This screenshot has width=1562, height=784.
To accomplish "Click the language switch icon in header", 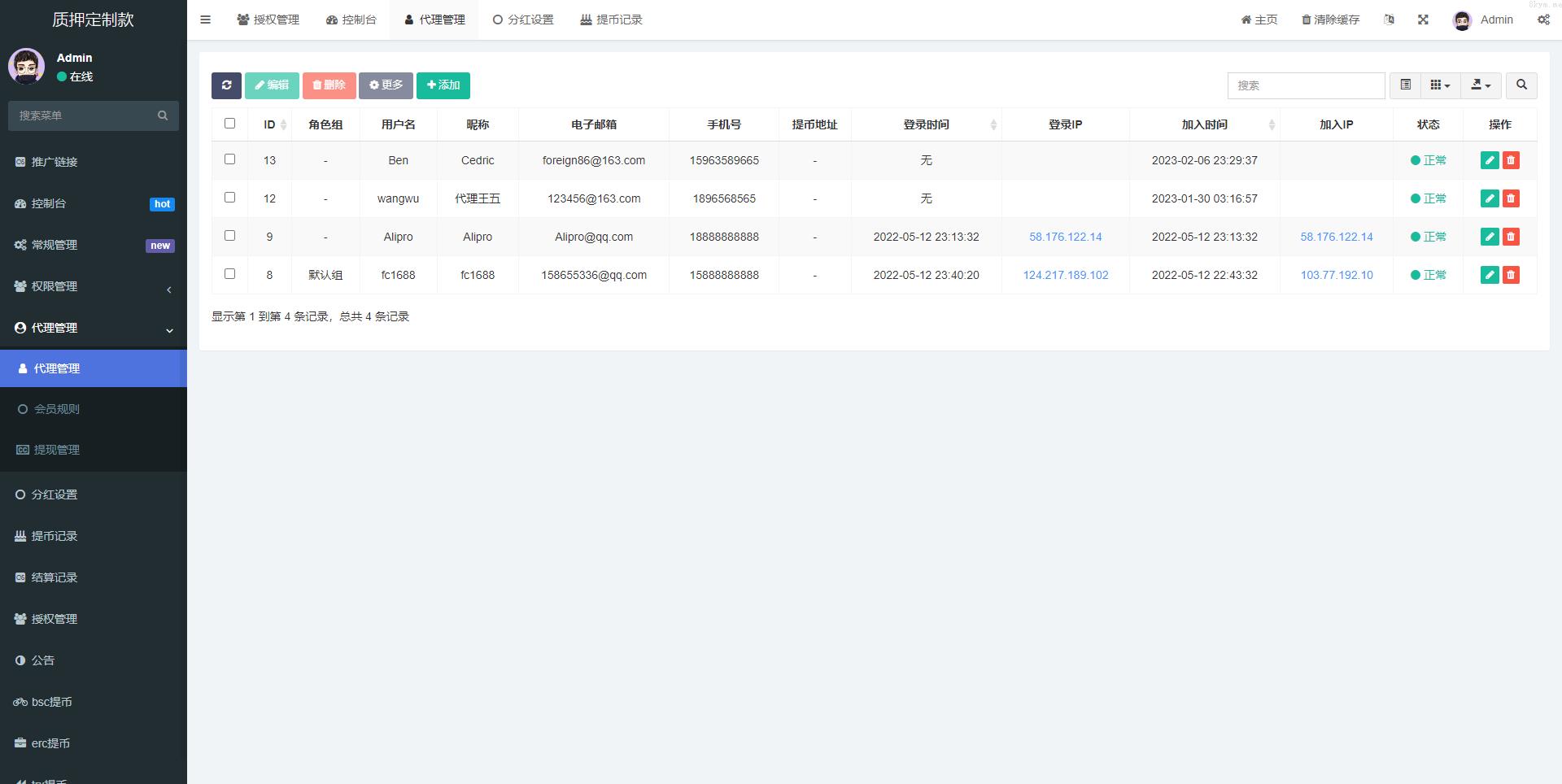I will (x=1389, y=20).
